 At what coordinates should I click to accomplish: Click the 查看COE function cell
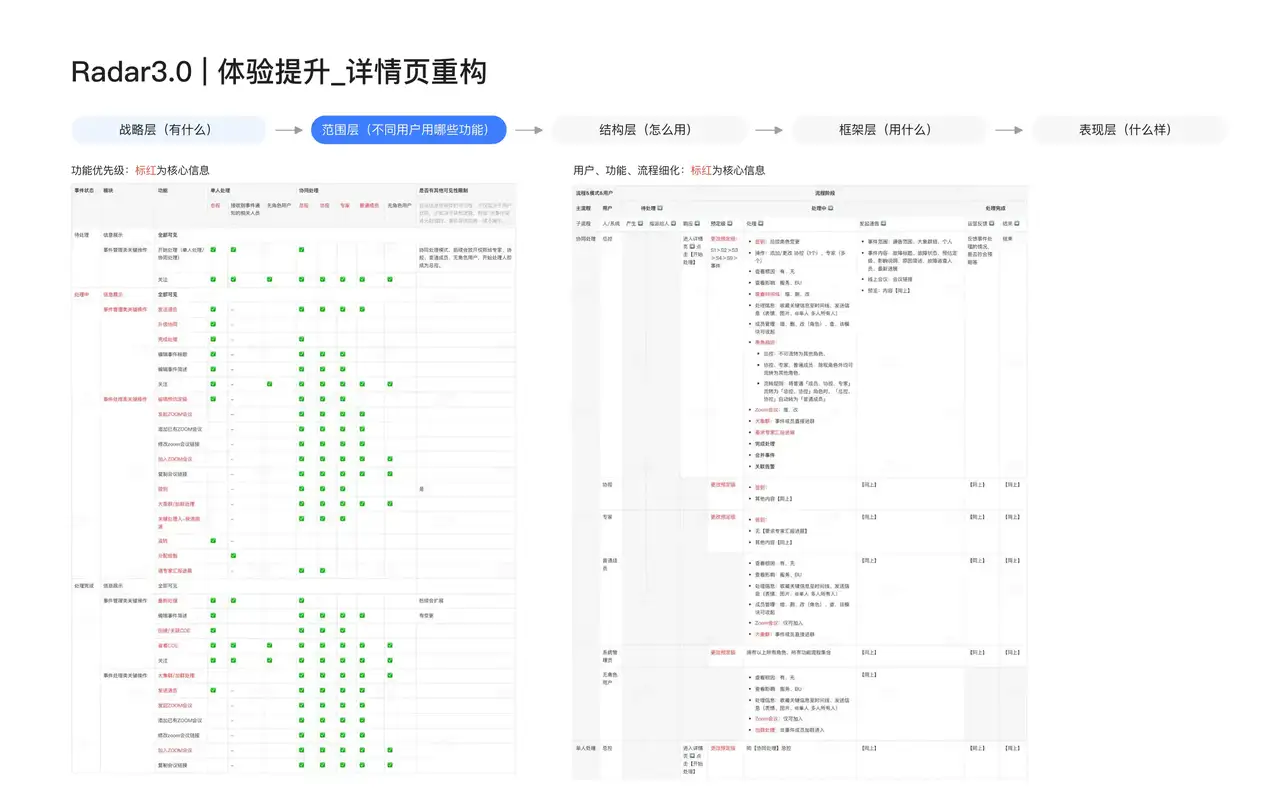click(168, 645)
